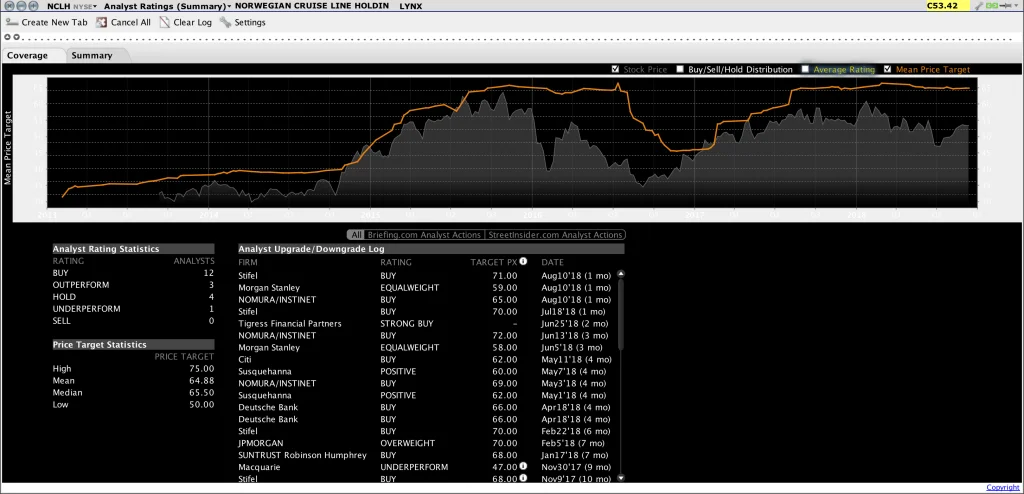
Task: Open the NCLH NYSE ticker dropdown
Action: coord(71,6)
